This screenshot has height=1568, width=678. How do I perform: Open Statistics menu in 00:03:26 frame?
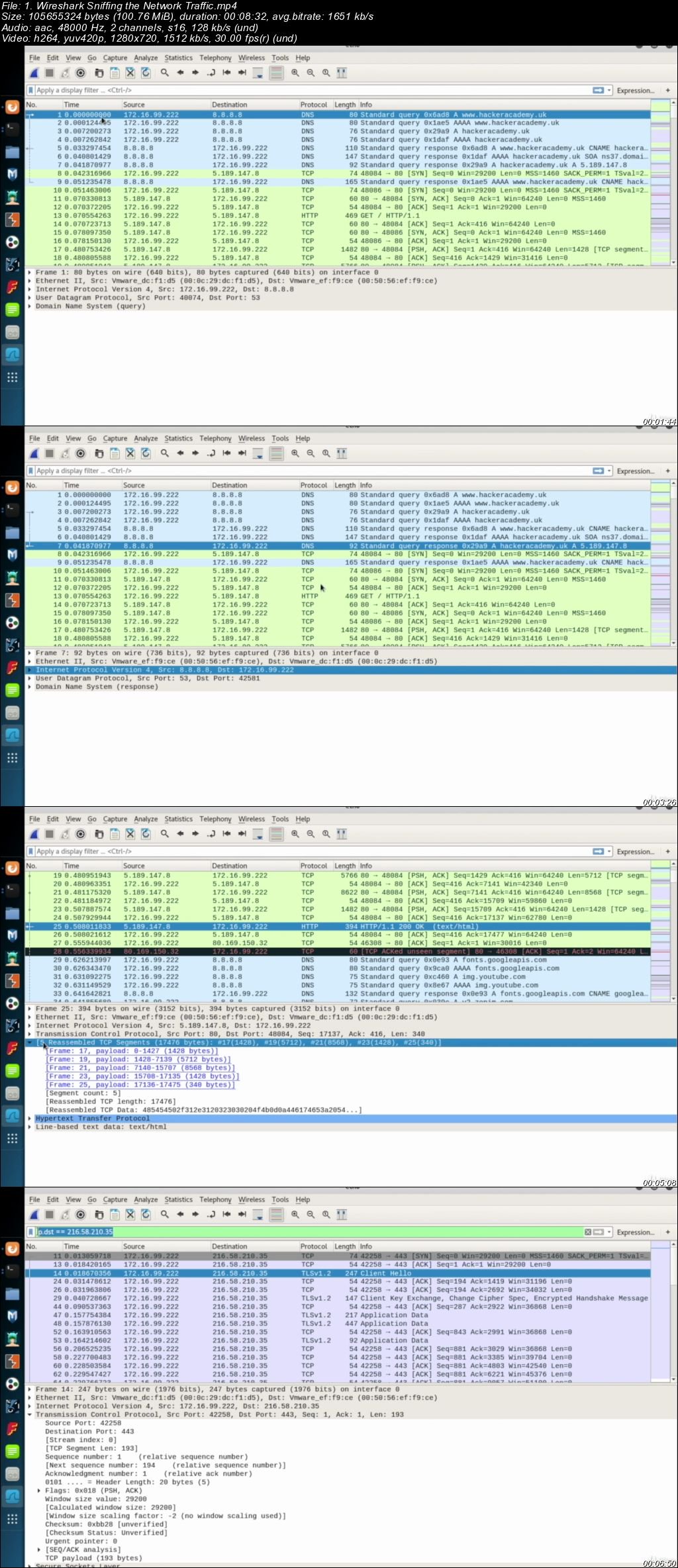[x=179, y=438]
